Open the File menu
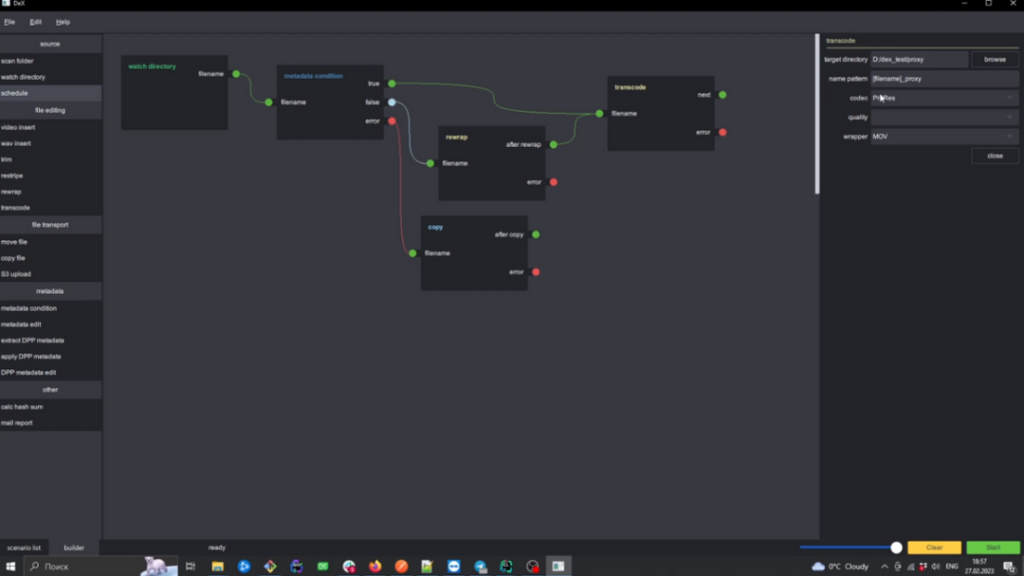 (10, 21)
